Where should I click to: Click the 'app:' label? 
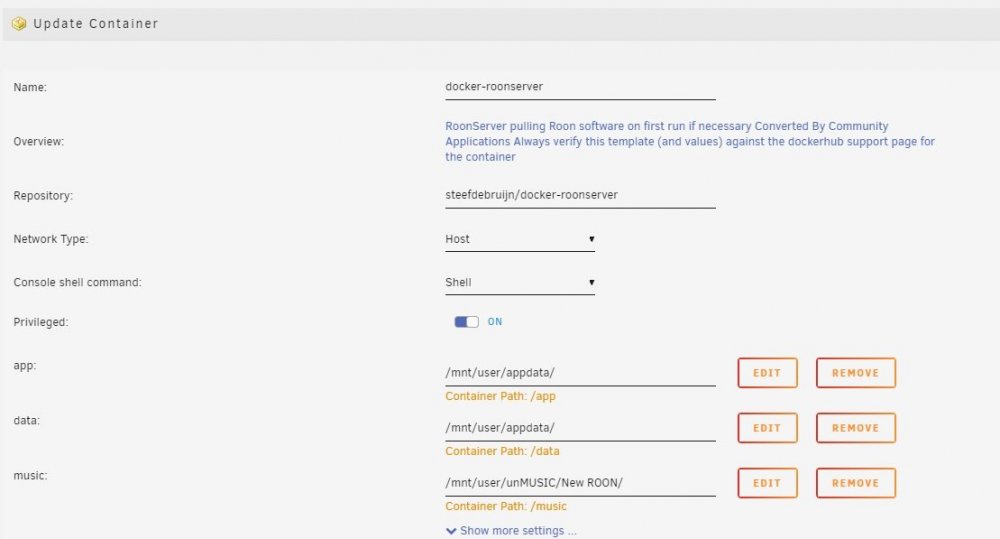25,366
